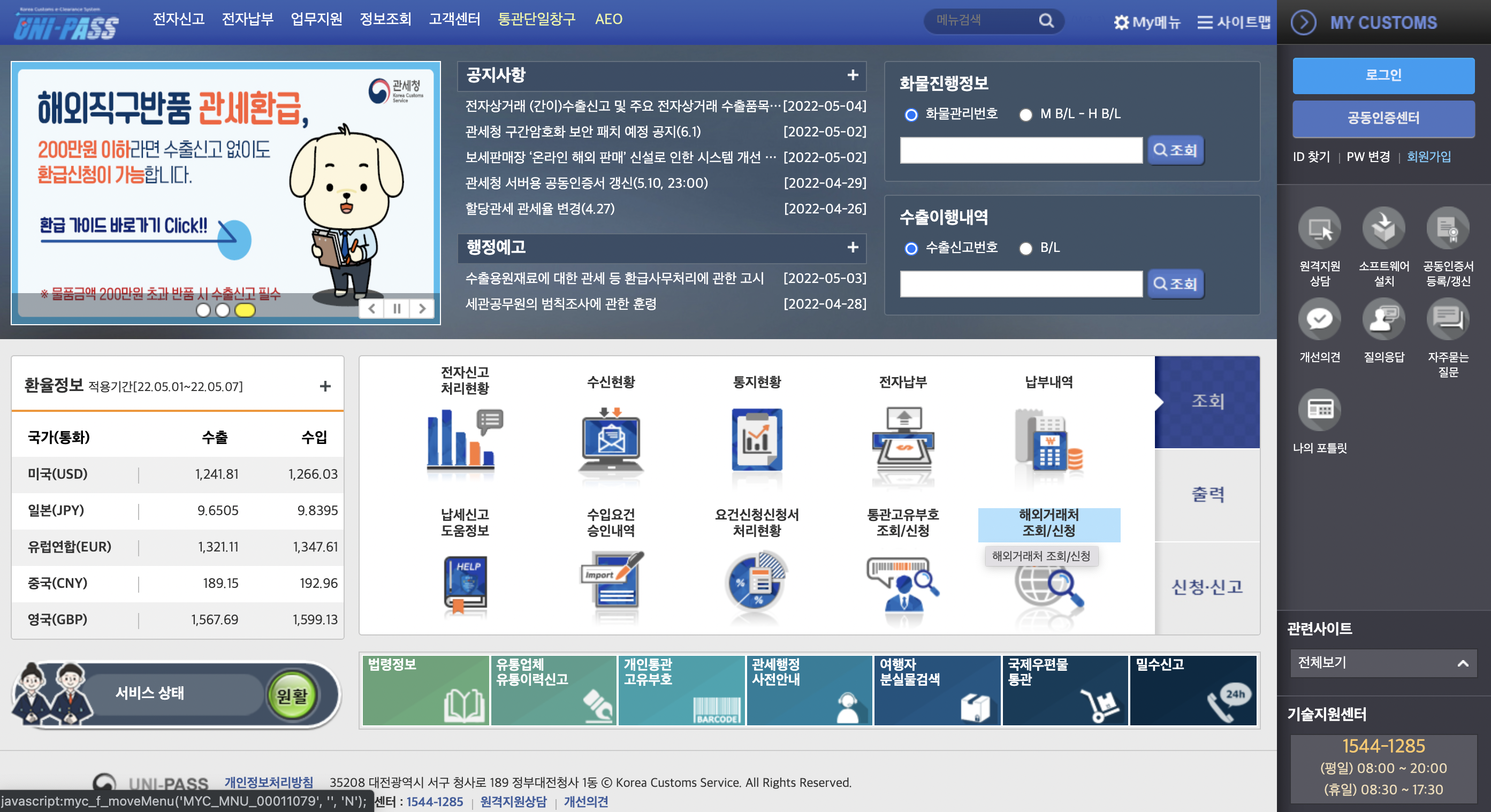Viewport: 1491px width, 812px height.
Task: Expand the 공지사항 list with plus
Action: click(x=852, y=75)
